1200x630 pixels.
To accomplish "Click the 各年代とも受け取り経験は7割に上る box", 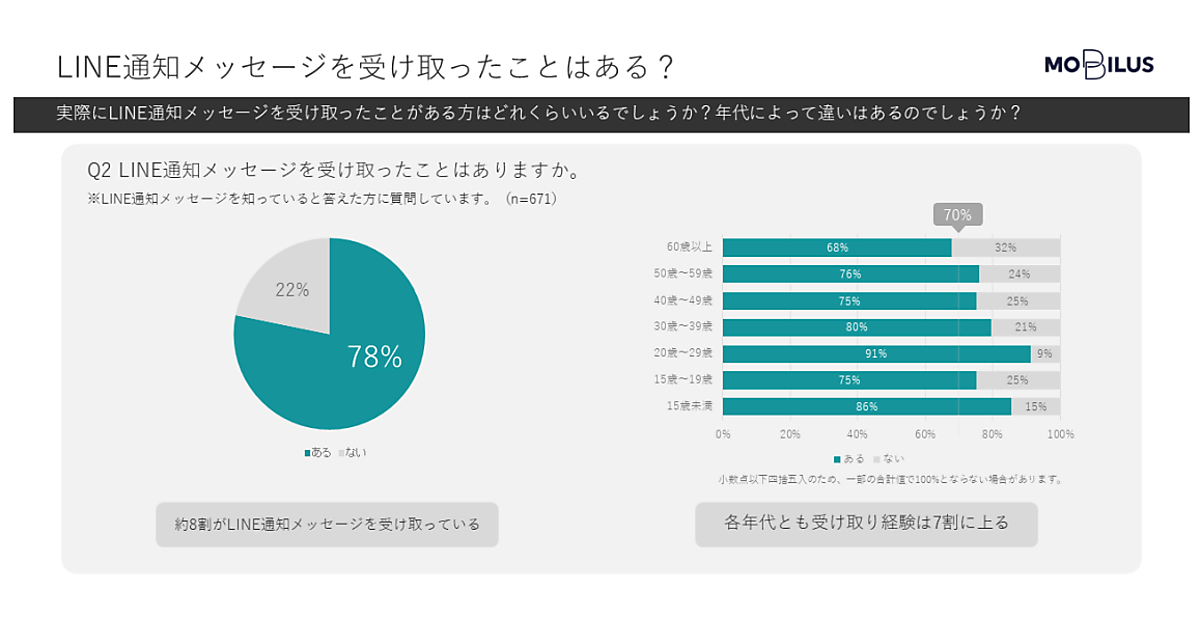I will pyautogui.click(x=866, y=523).
